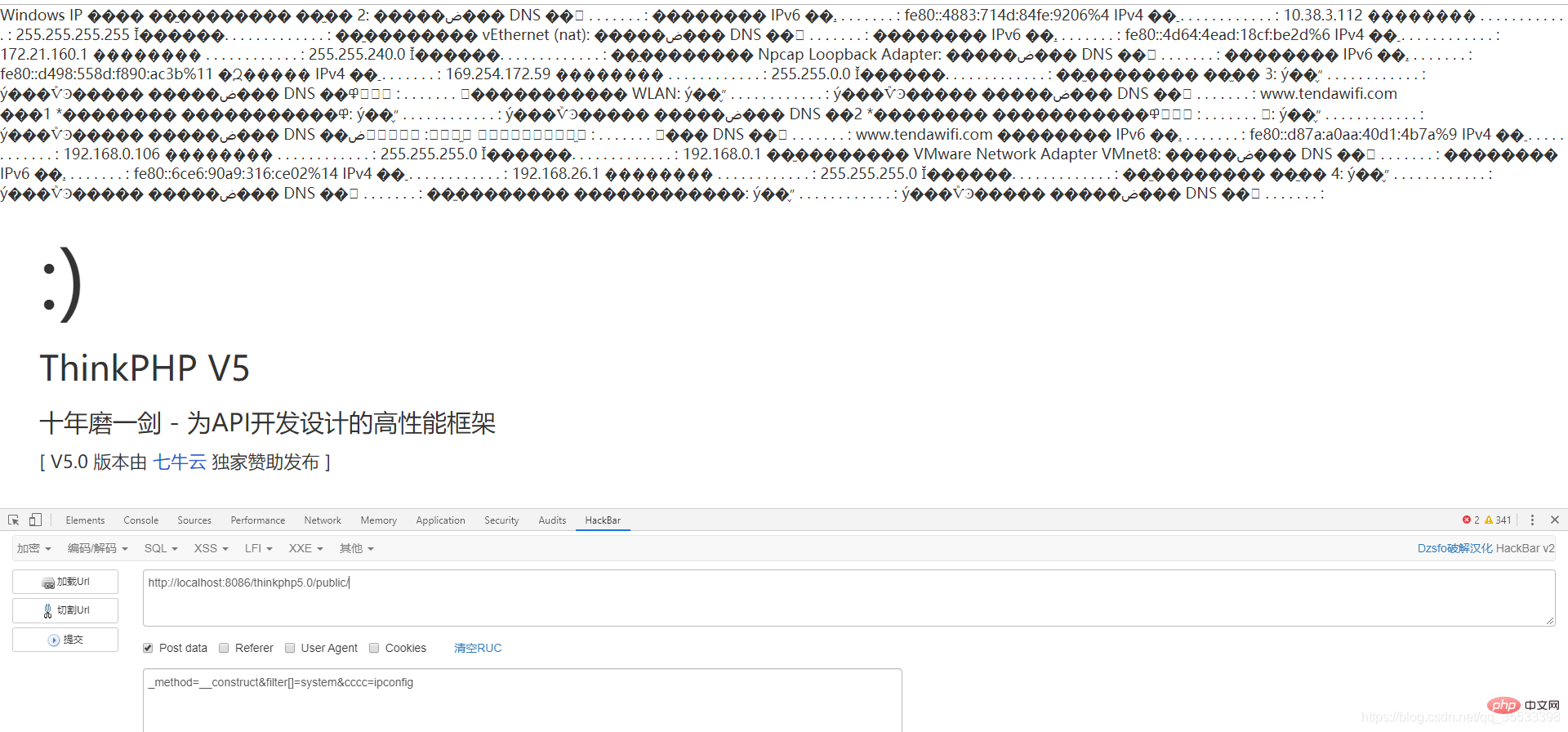This screenshot has height=732, width=1568.
Task: Open the 编码/解码 dropdown menu
Action: tap(97, 548)
